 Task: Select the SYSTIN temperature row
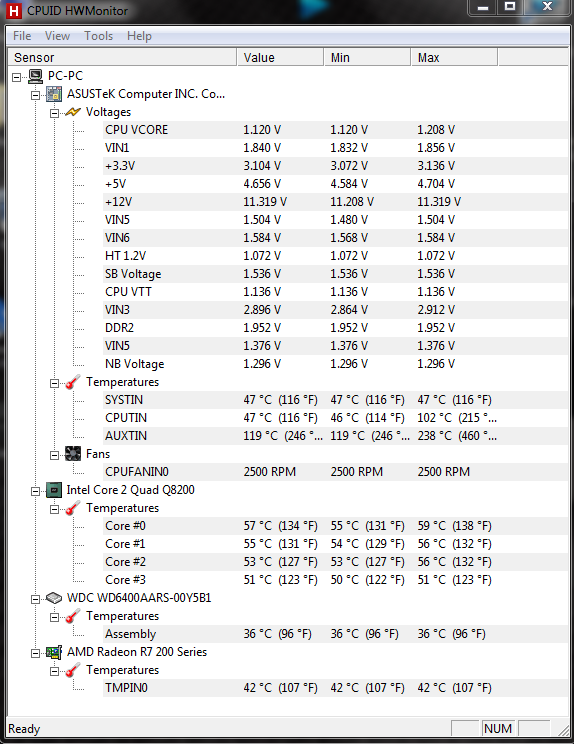[336, 400]
